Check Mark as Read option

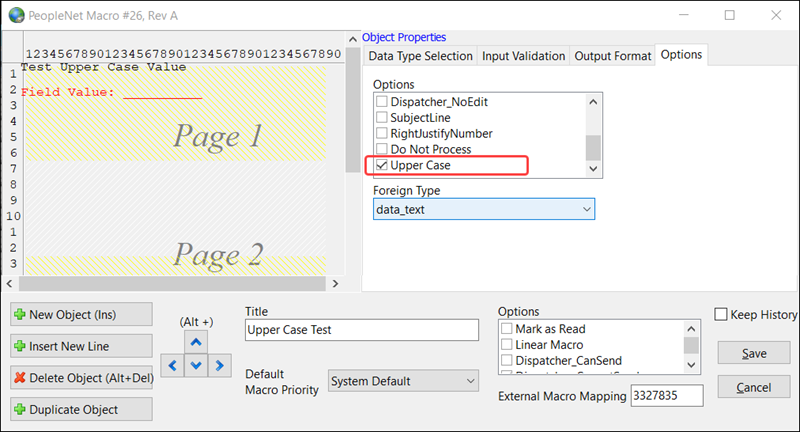click(507, 328)
